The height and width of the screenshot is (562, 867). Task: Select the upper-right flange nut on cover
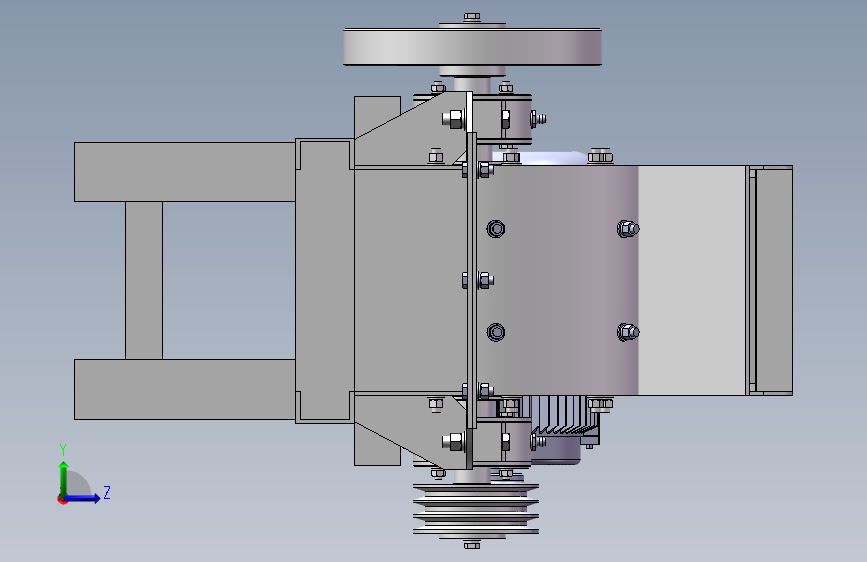pyautogui.click(x=628, y=228)
